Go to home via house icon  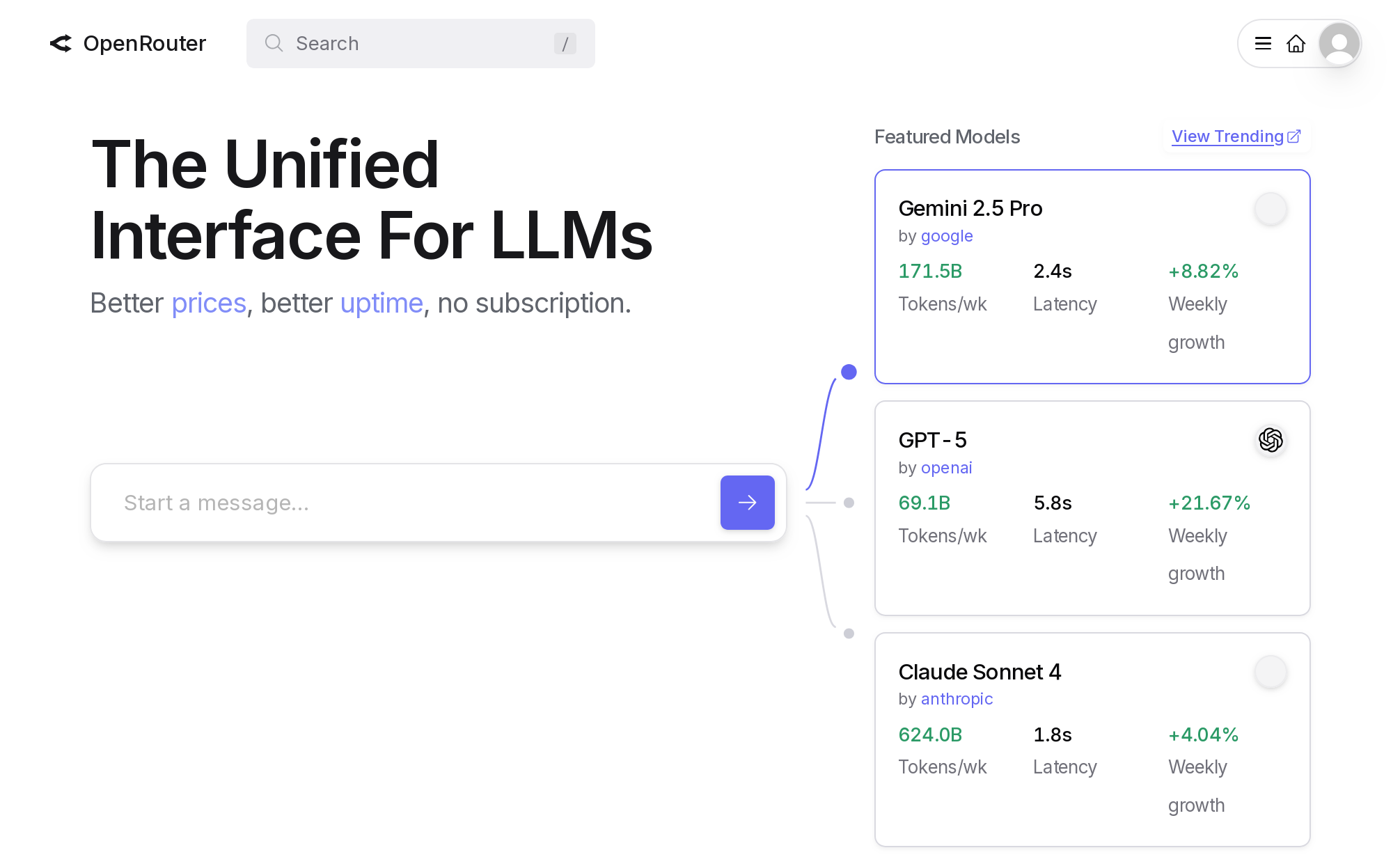[x=1296, y=44]
